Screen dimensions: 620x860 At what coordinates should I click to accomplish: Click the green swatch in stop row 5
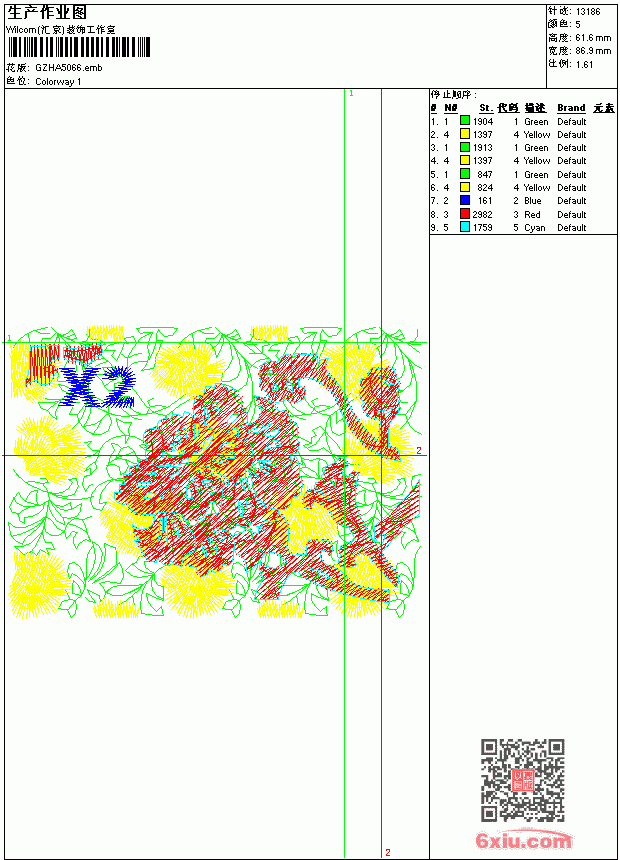pyautogui.click(x=465, y=174)
